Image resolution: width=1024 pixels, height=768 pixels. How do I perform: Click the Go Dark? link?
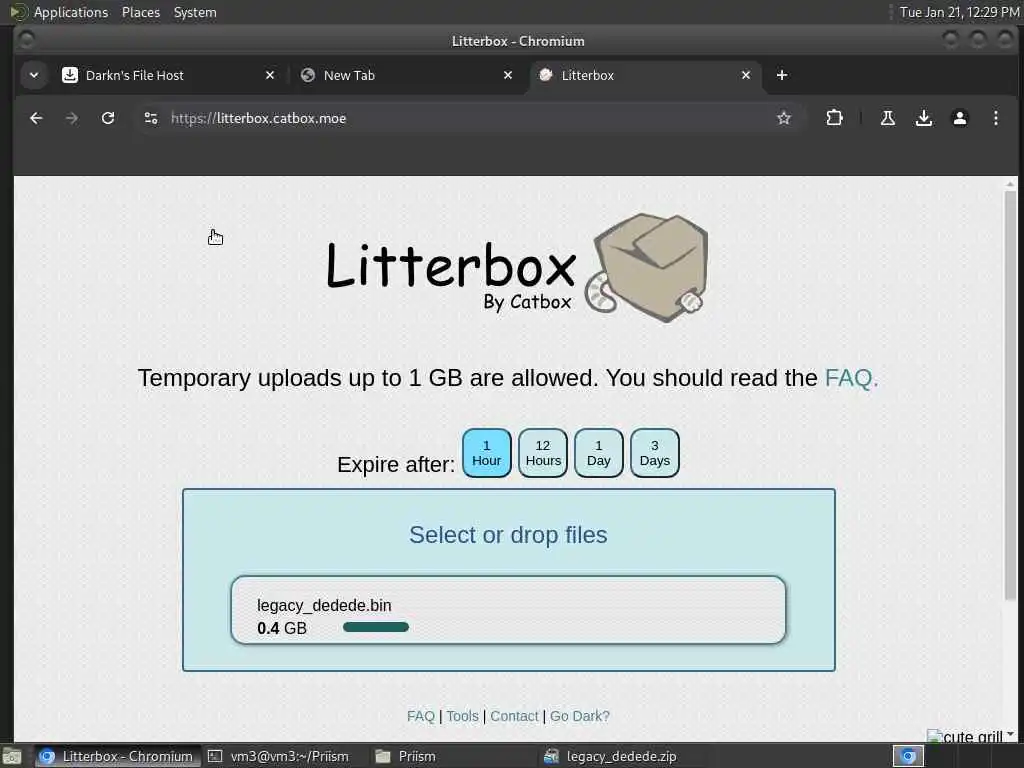click(x=580, y=716)
